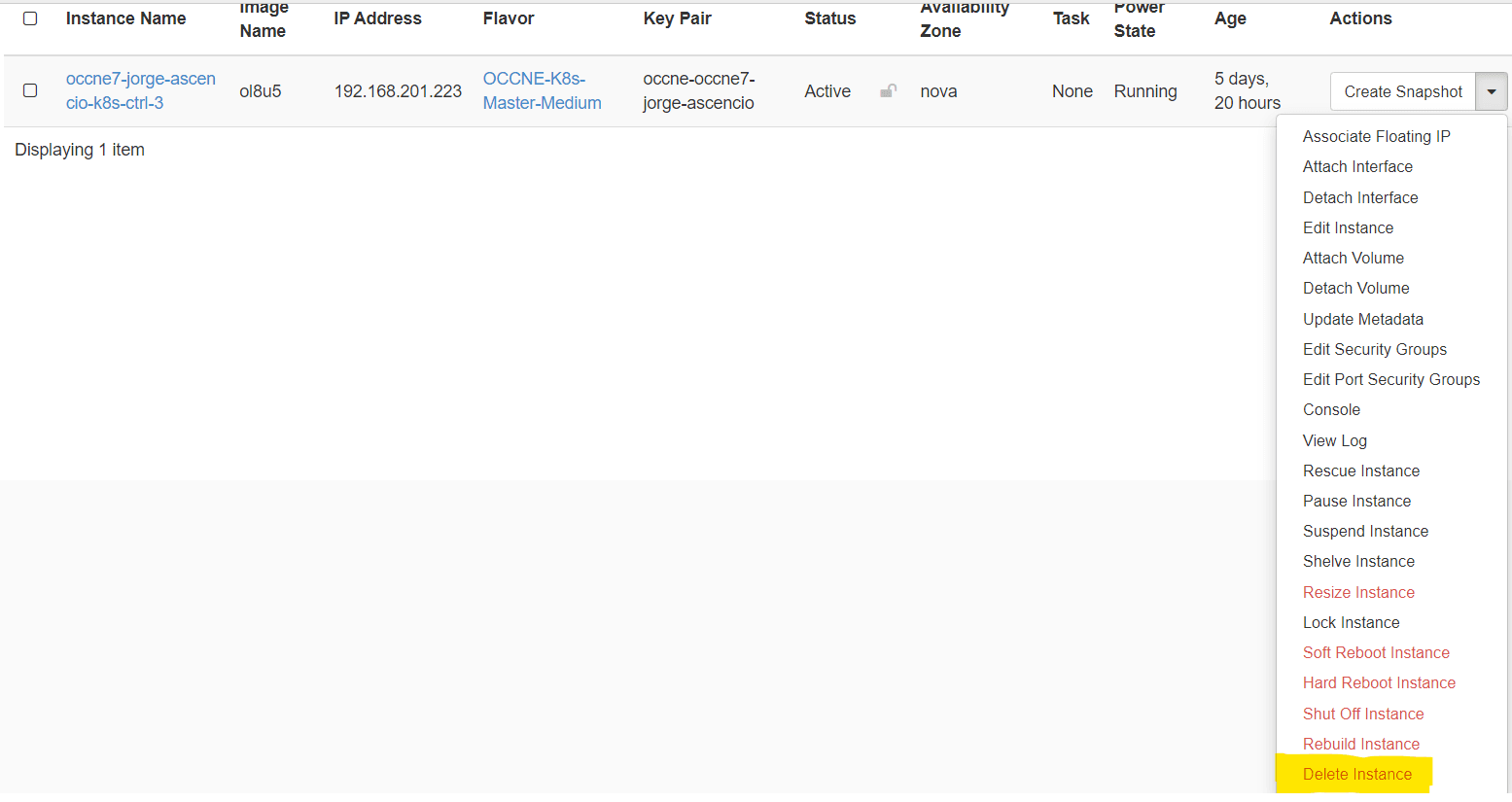Select Update Metadata from the actions menu
The width and height of the screenshot is (1512, 802).
pyautogui.click(x=1363, y=319)
